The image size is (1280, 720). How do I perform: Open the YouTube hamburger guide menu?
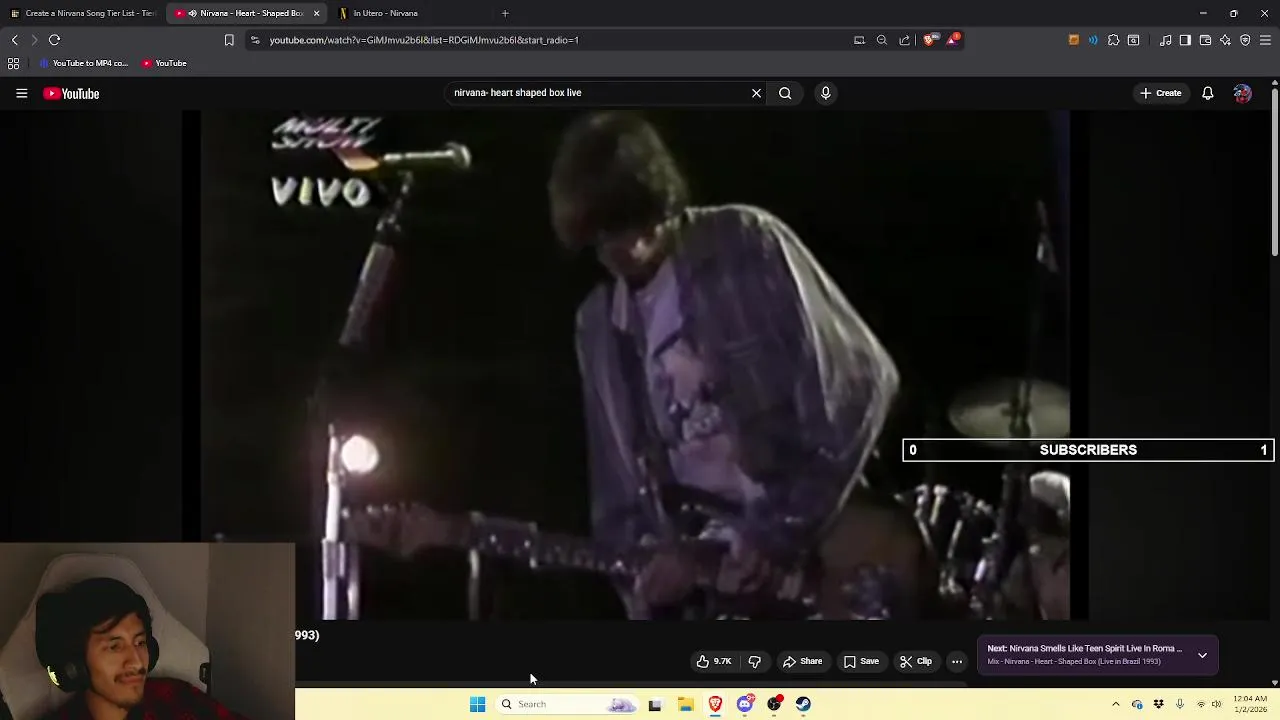point(21,93)
